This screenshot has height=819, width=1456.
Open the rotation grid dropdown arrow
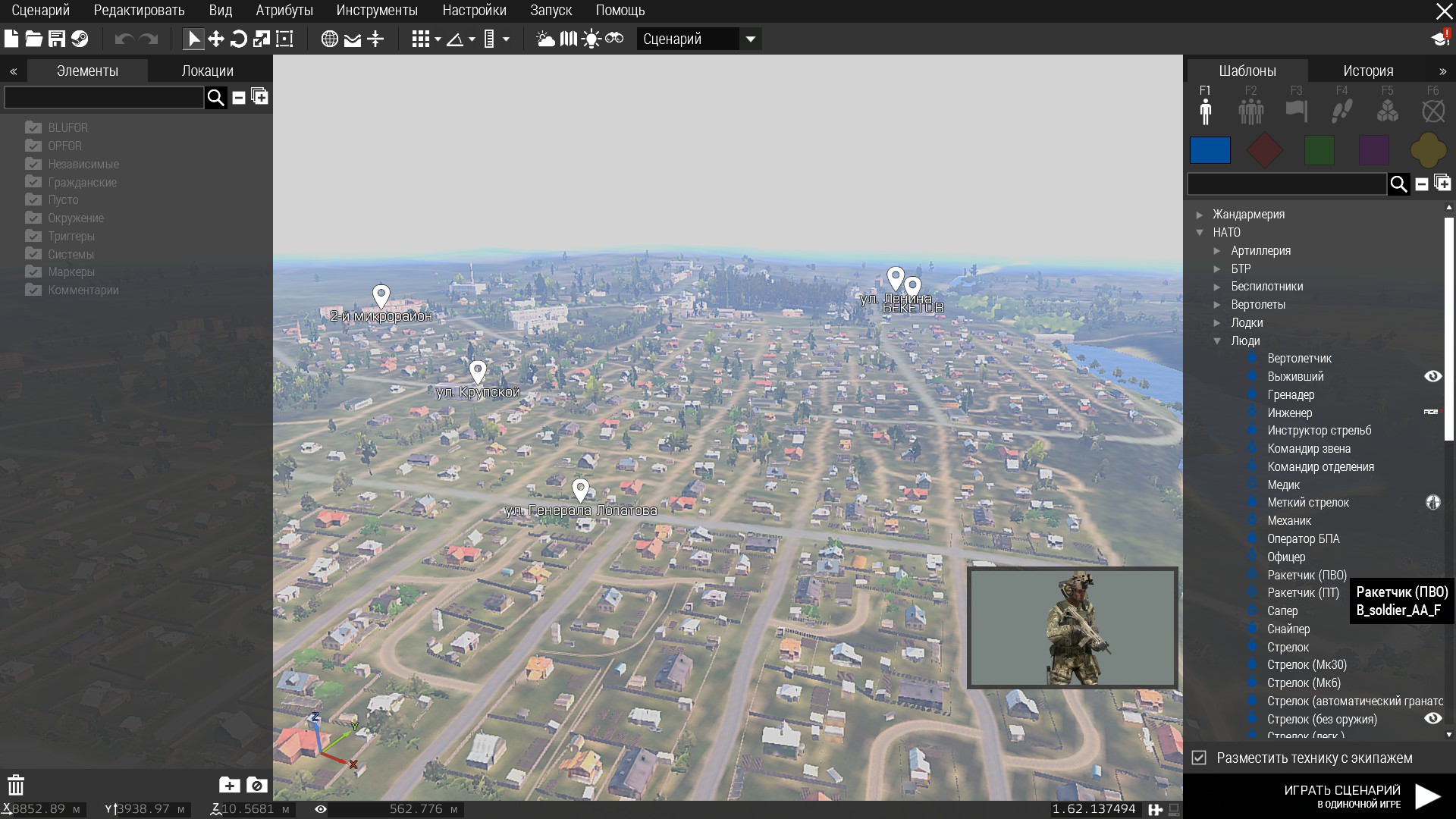tap(472, 39)
